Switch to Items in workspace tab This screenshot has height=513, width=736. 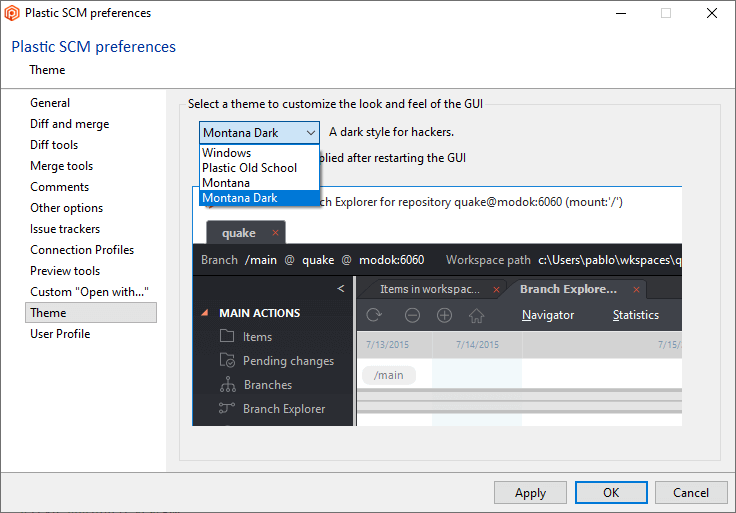pos(430,289)
